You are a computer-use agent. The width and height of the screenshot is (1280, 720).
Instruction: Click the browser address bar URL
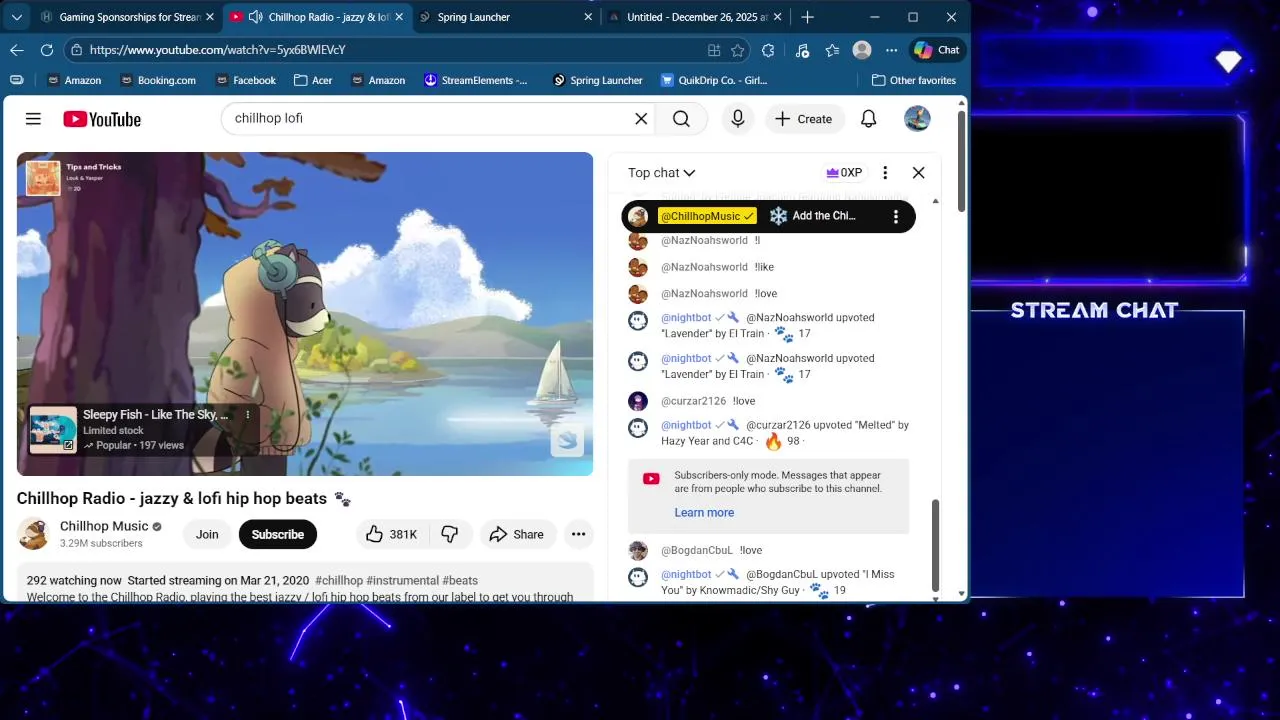click(217, 50)
